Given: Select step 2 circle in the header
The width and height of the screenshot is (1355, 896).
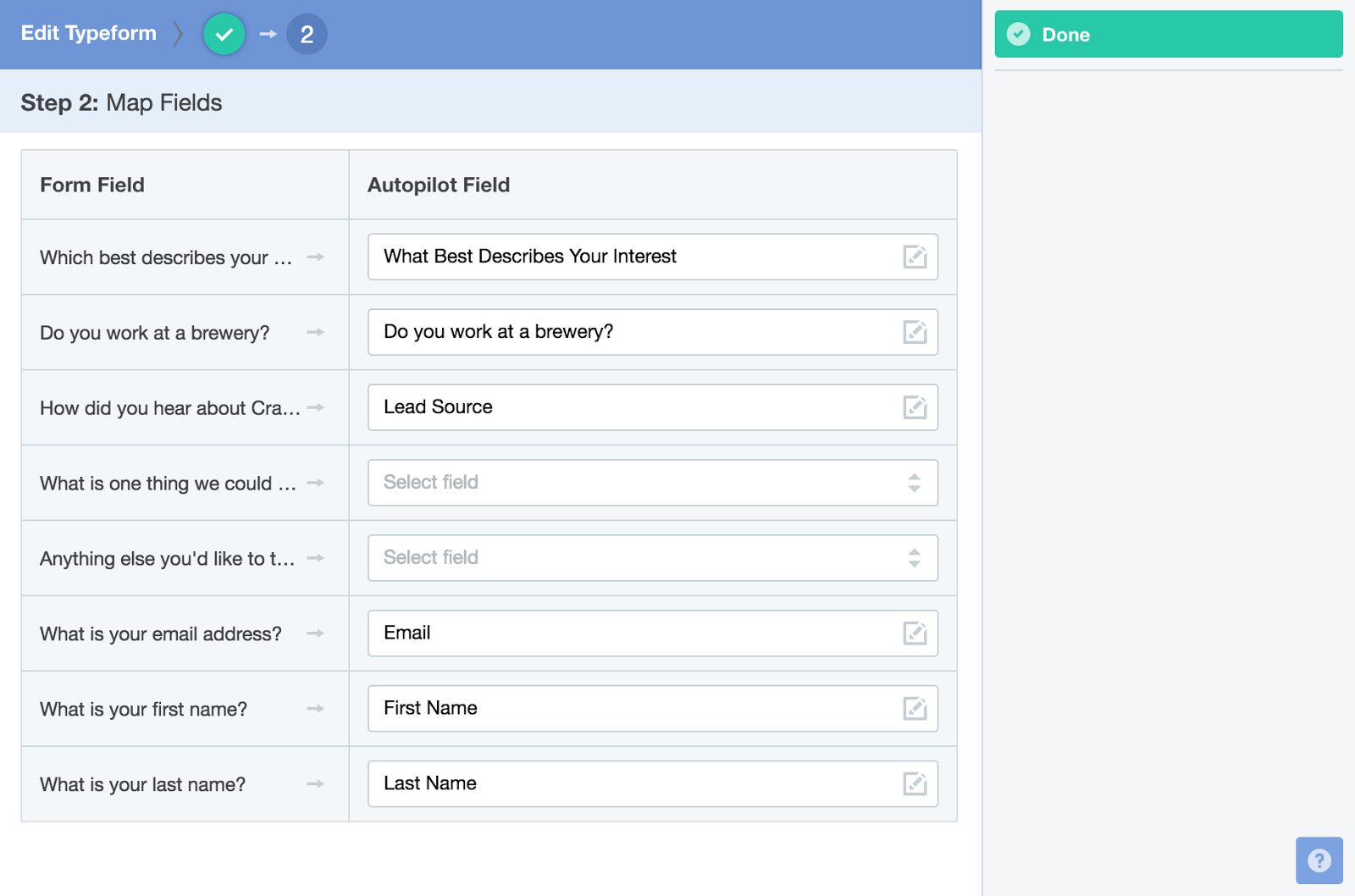Looking at the screenshot, I should [x=307, y=35].
